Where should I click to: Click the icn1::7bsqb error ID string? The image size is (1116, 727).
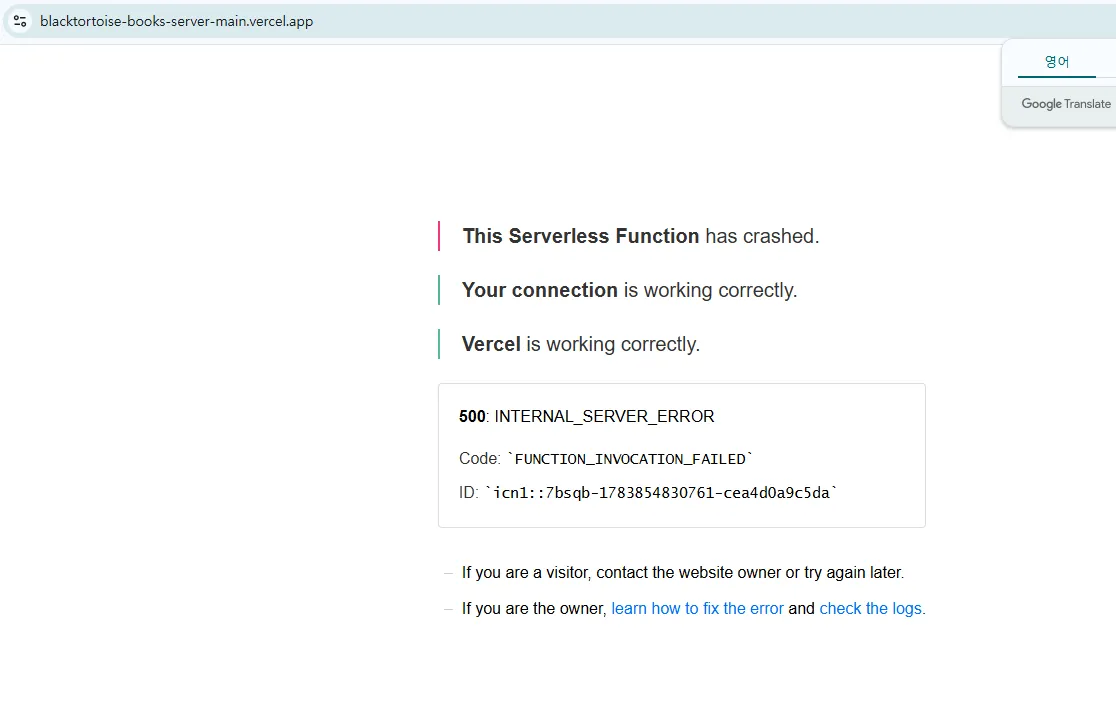coord(661,493)
